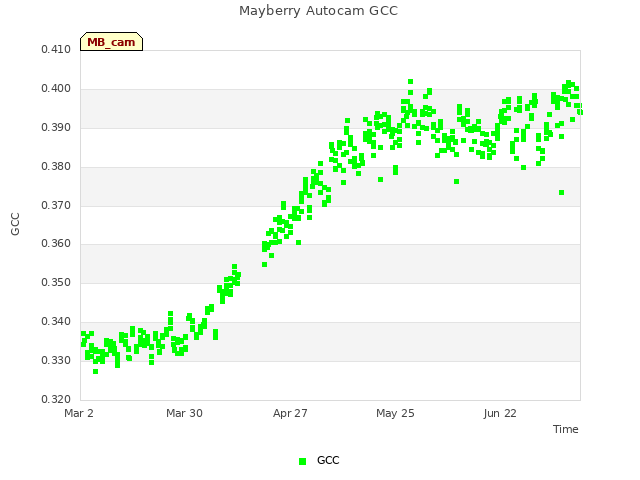The width and height of the screenshot is (640, 480).
Task: Click the 0.320 y-axis value
Action: [56, 399]
